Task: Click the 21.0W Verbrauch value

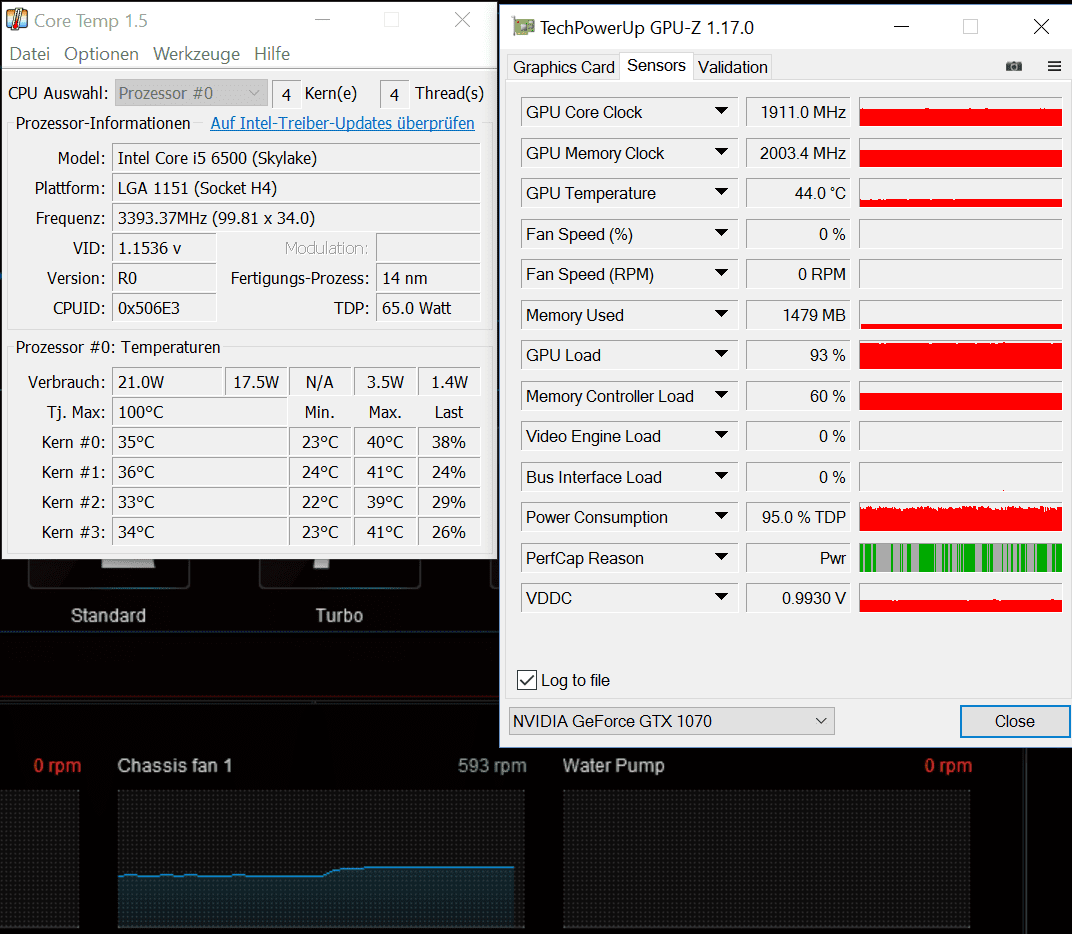Action: [168, 382]
